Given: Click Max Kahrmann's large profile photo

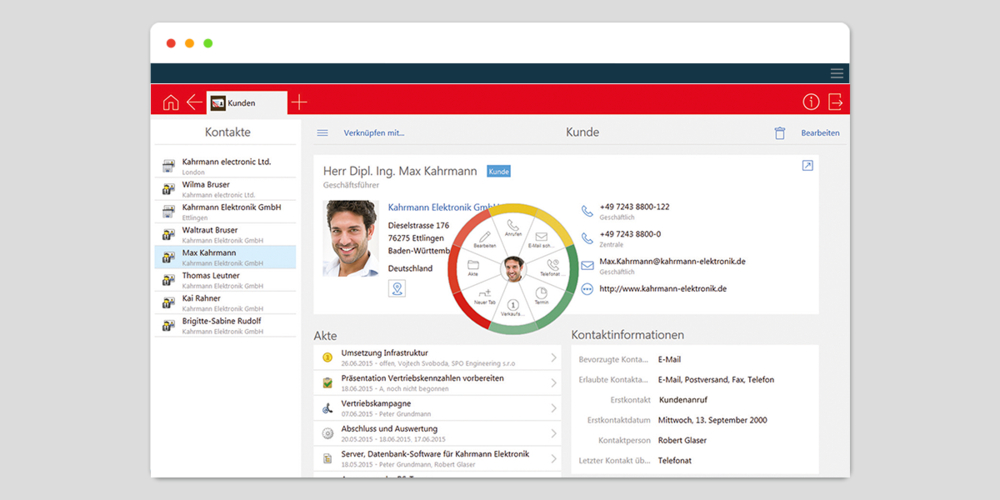Looking at the screenshot, I should 350,239.
